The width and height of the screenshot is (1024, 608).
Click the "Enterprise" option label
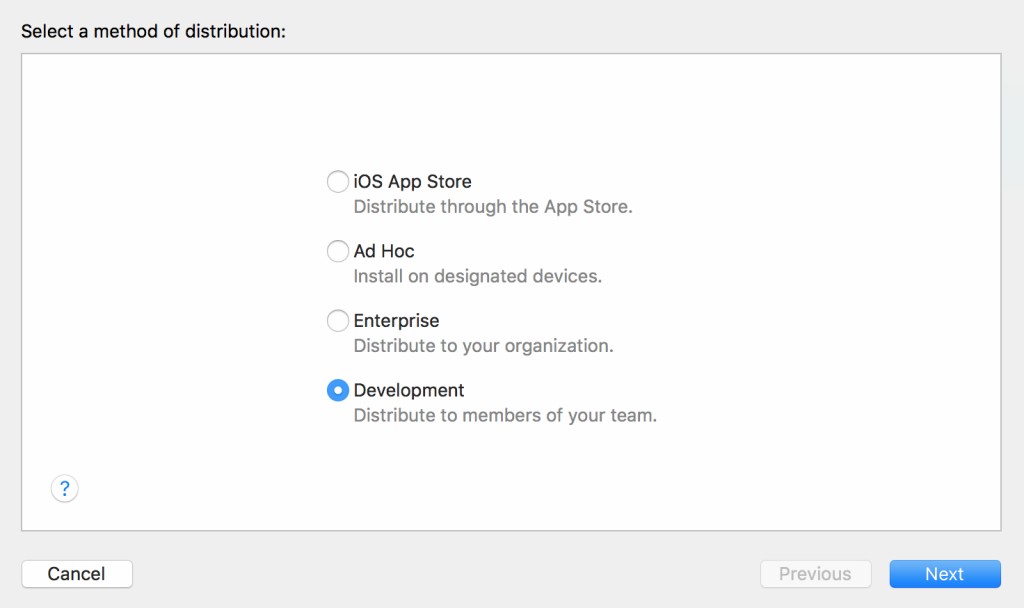click(x=396, y=321)
